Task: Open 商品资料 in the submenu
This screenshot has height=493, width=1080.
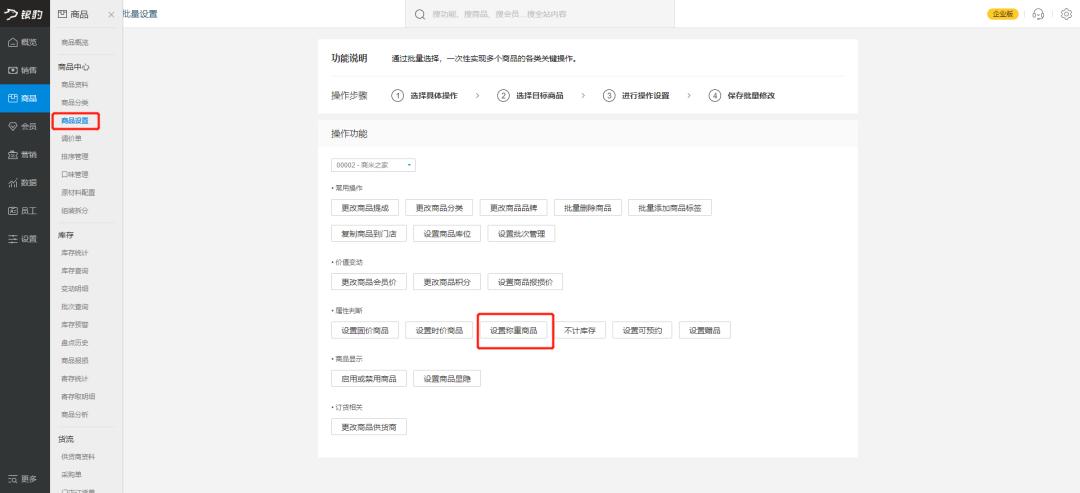Action: [74, 85]
